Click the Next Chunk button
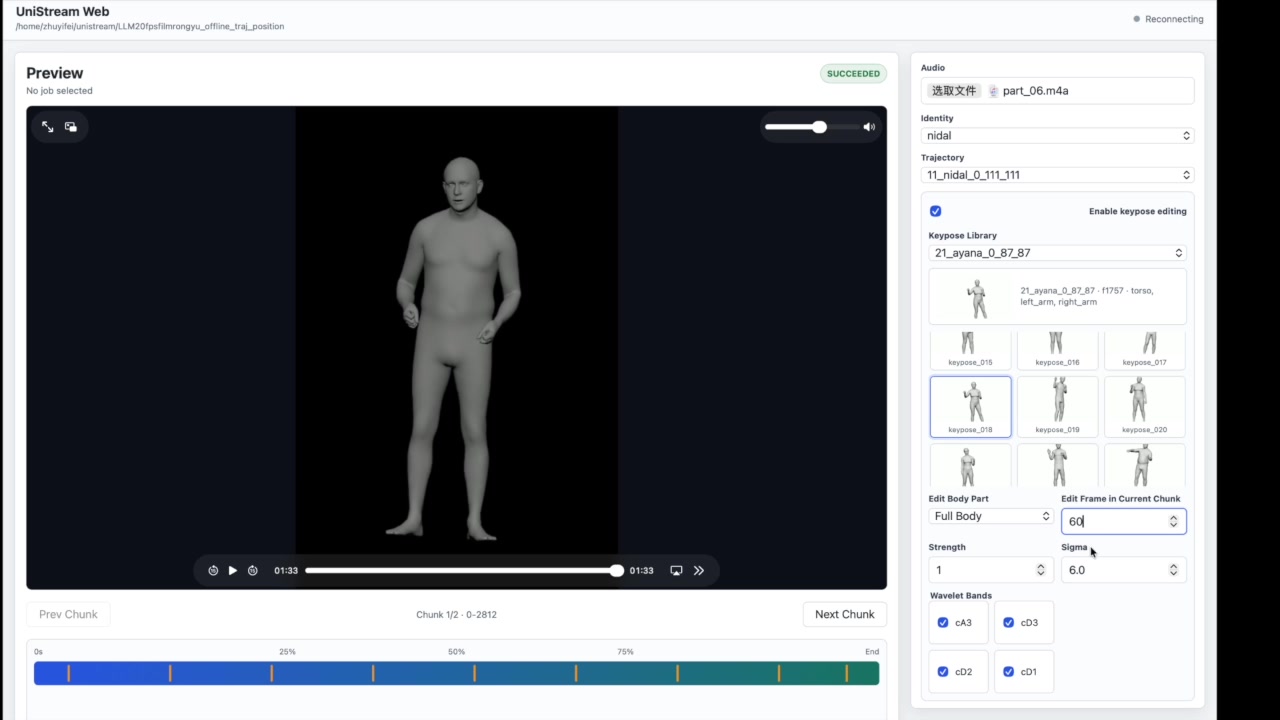The width and height of the screenshot is (1280, 720). 844,614
